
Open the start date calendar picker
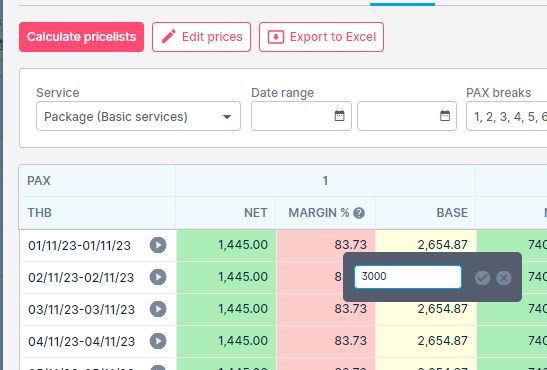(339, 116)
